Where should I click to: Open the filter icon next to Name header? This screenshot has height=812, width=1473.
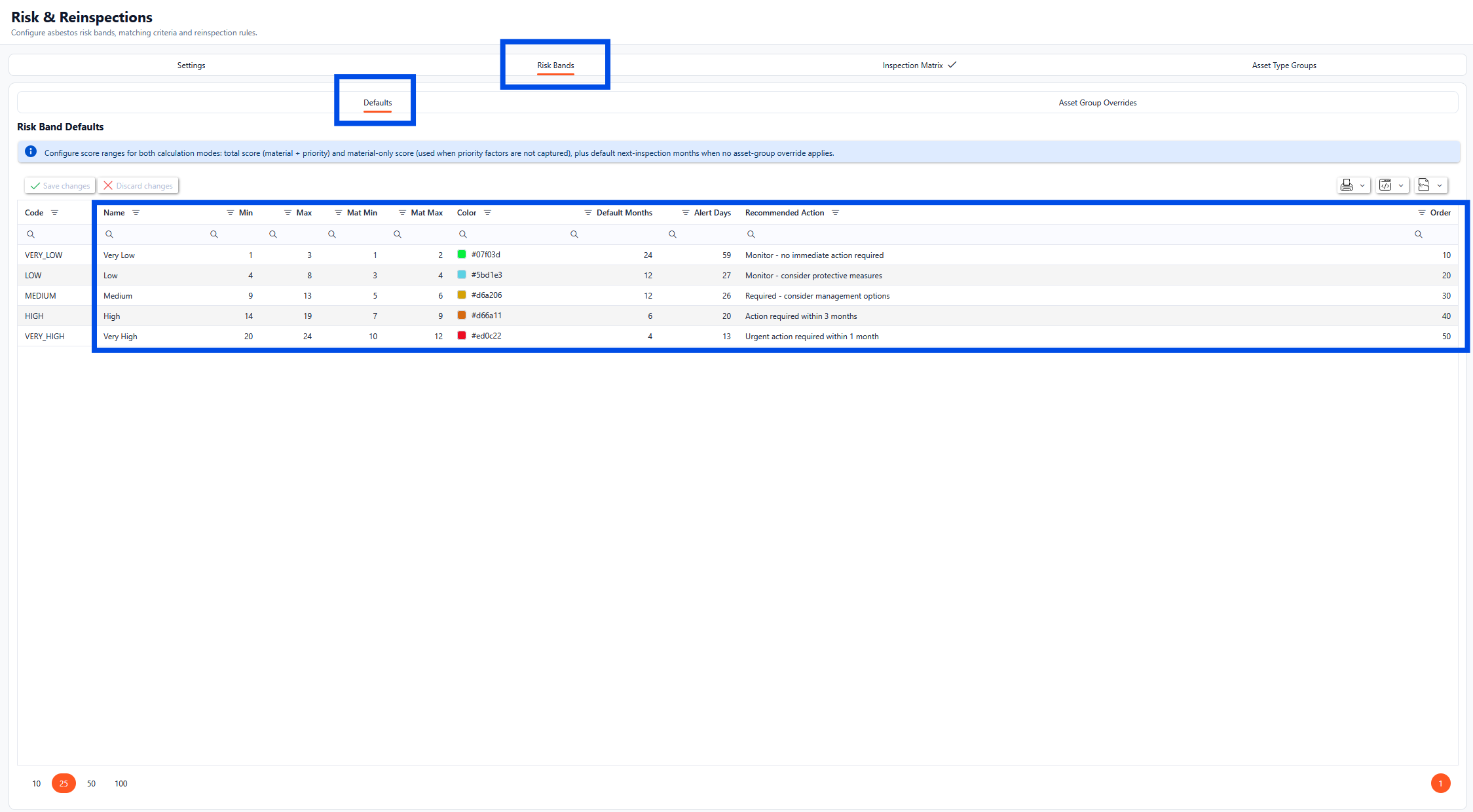coord(136,213)
